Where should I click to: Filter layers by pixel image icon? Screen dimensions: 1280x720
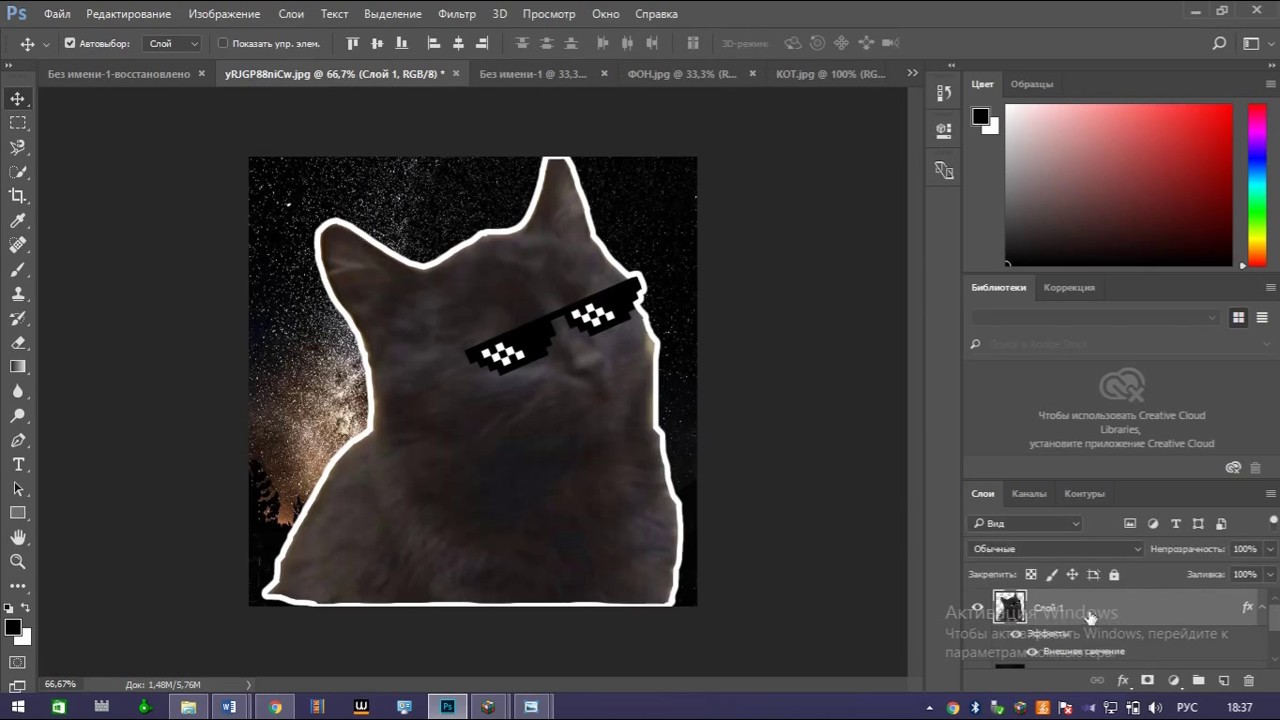[1130, 524]
